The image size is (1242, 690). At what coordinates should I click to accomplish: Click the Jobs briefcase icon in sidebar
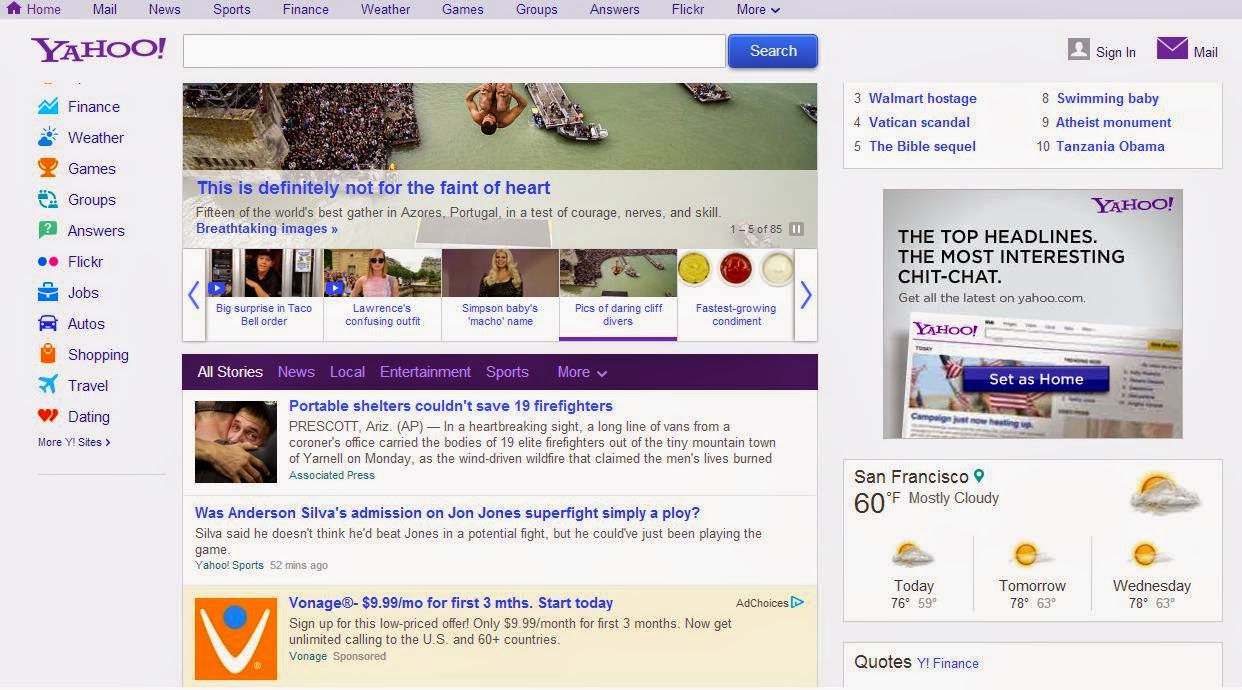(48, 292)
